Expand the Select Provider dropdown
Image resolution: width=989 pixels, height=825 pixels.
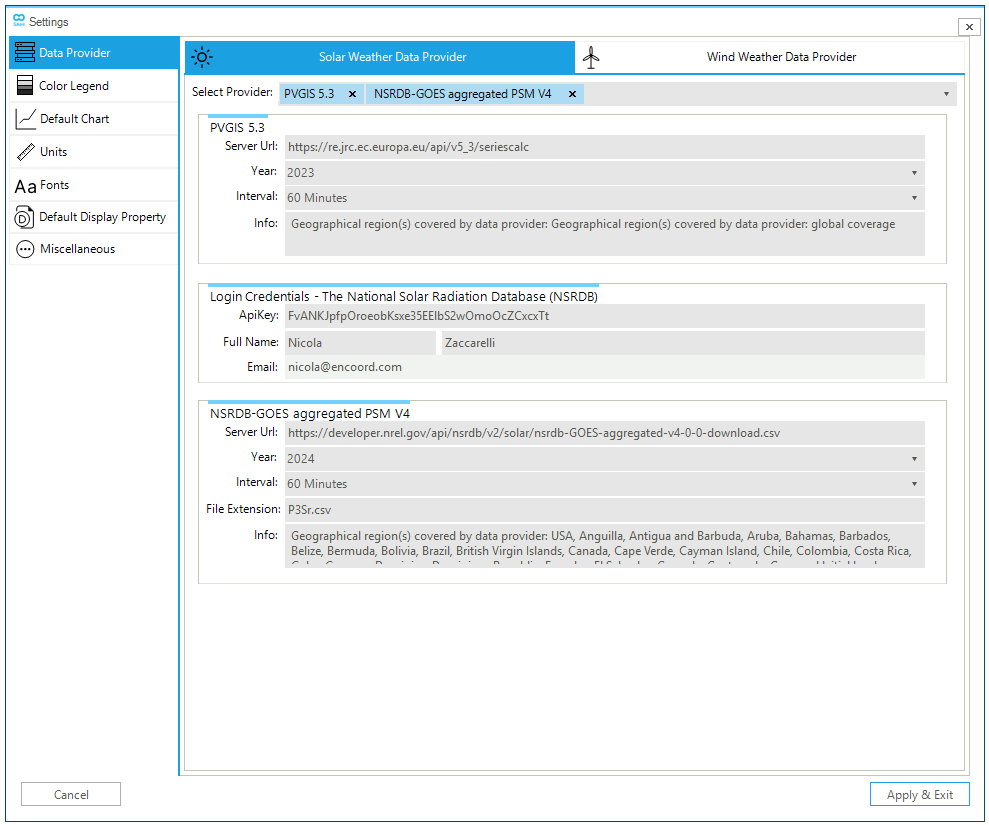[946, 94]
